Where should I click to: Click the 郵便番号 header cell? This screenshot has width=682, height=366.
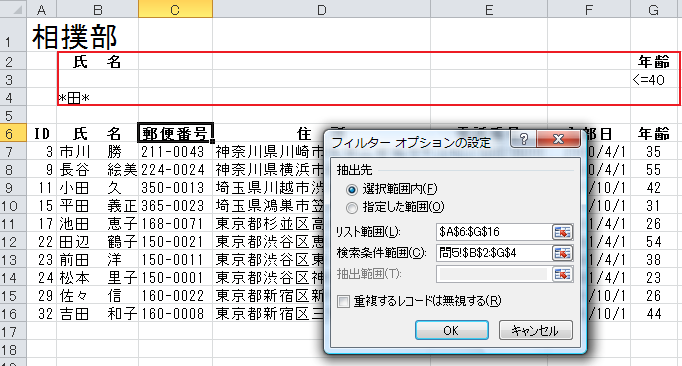point(175,134)
